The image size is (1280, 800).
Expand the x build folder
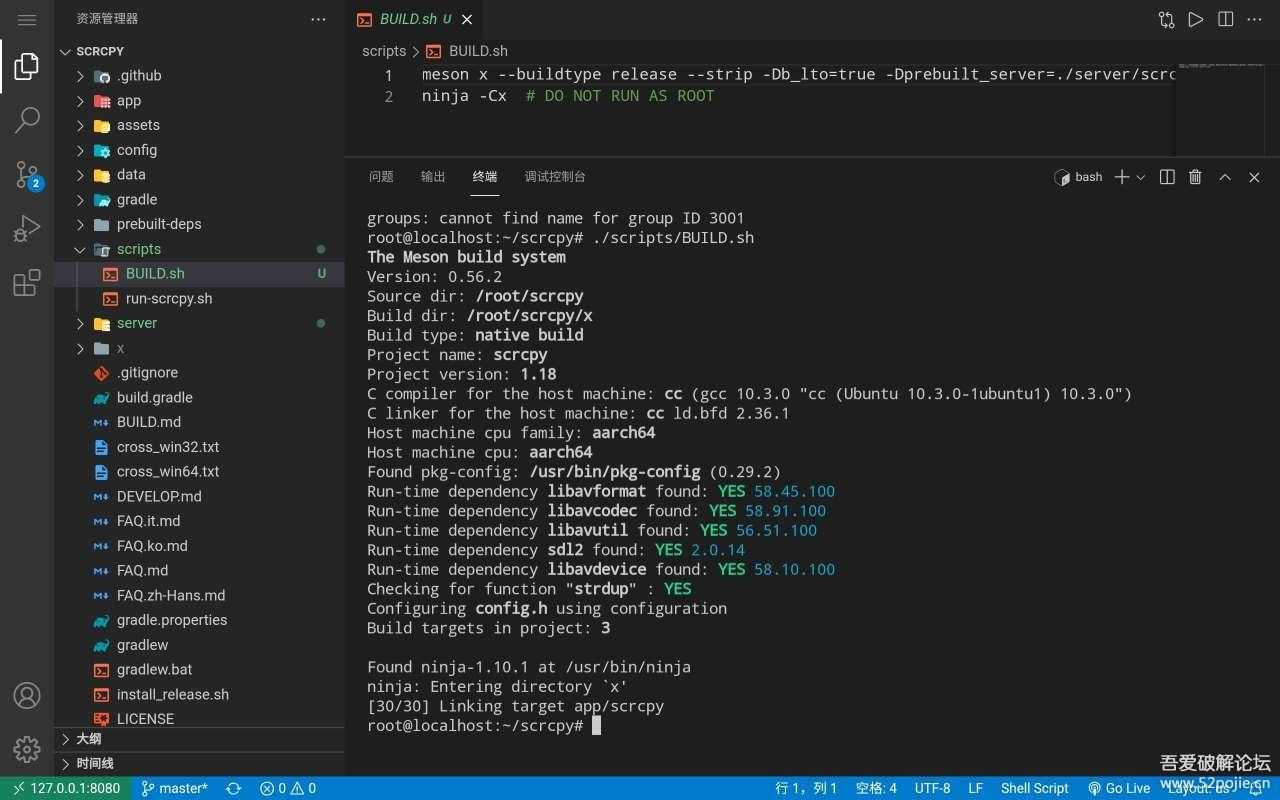pos(200,348)
